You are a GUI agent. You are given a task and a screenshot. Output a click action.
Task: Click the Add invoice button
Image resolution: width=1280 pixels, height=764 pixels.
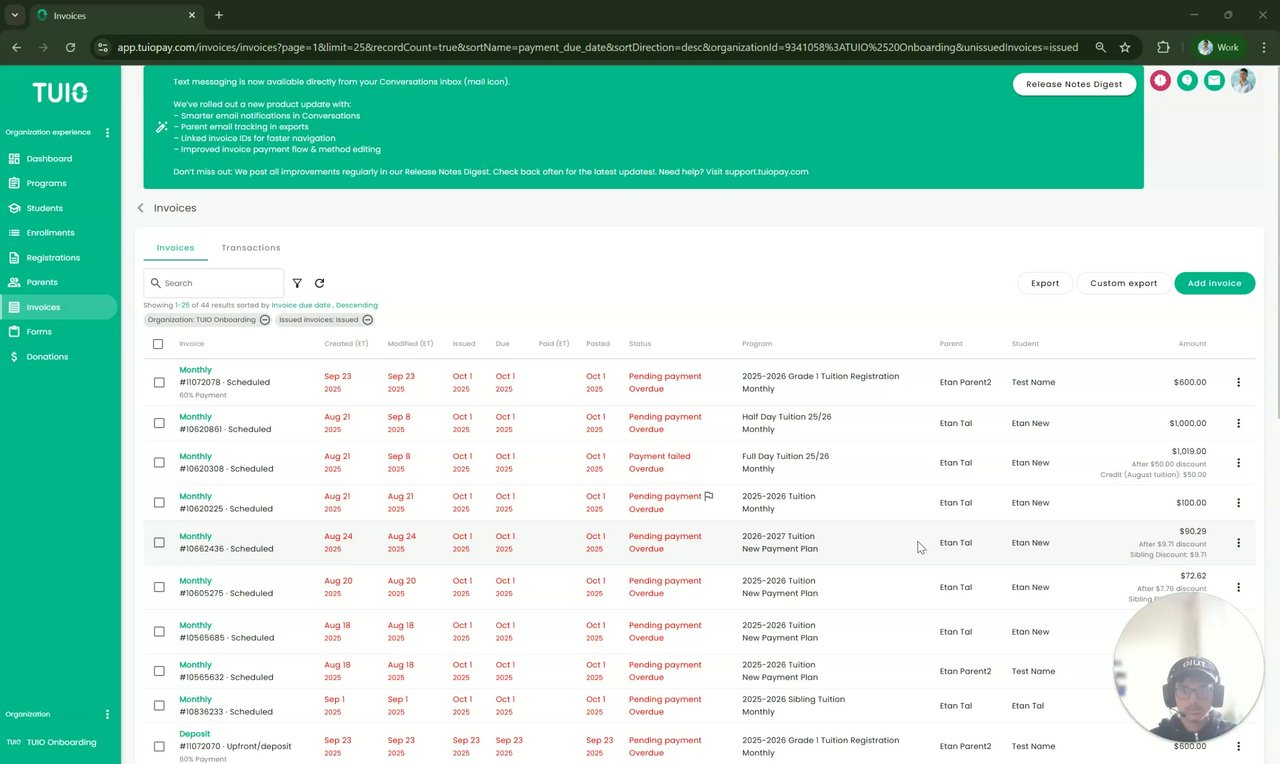[1214, 283]
